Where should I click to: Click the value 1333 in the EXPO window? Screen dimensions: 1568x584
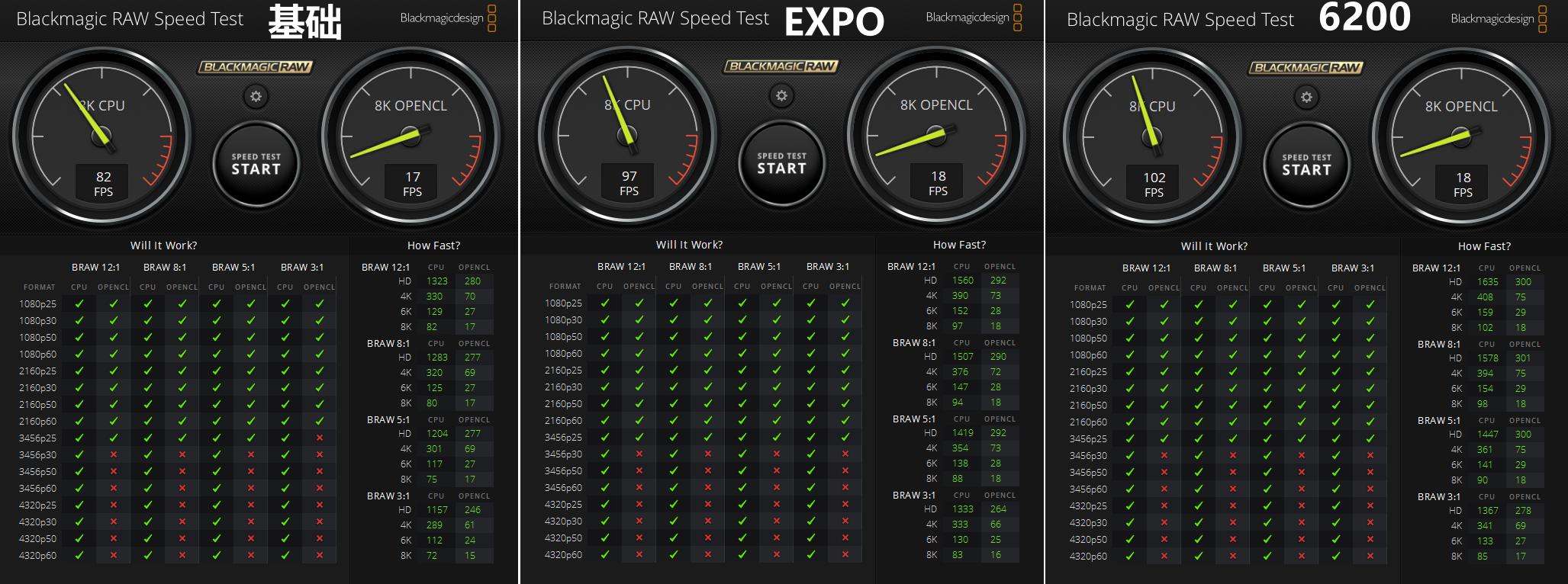[963, 509]
